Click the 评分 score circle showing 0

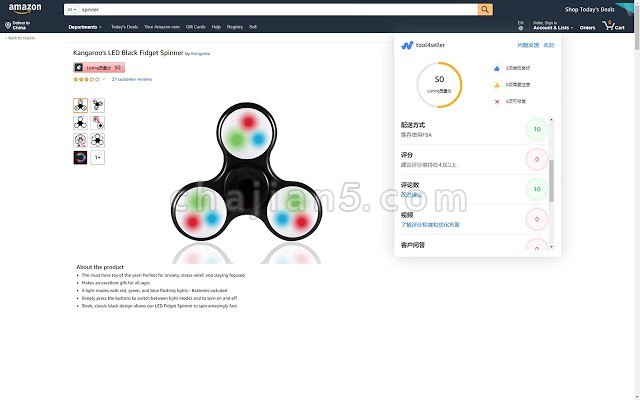(x=537, y=159)
